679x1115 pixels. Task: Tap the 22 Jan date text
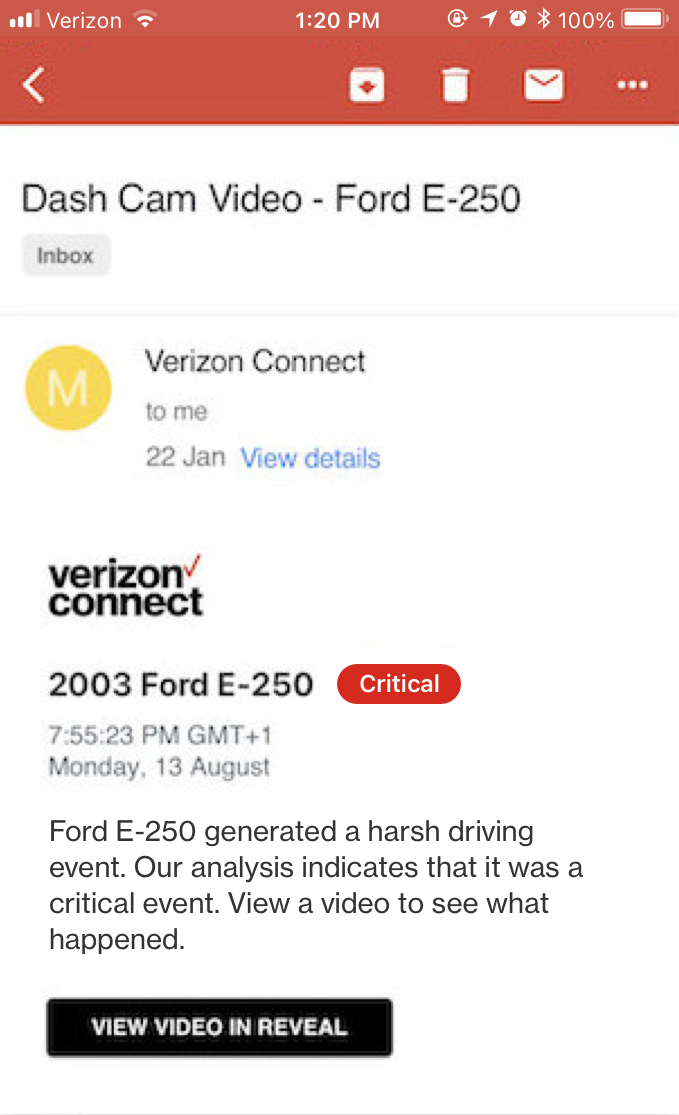click(185, 458)
